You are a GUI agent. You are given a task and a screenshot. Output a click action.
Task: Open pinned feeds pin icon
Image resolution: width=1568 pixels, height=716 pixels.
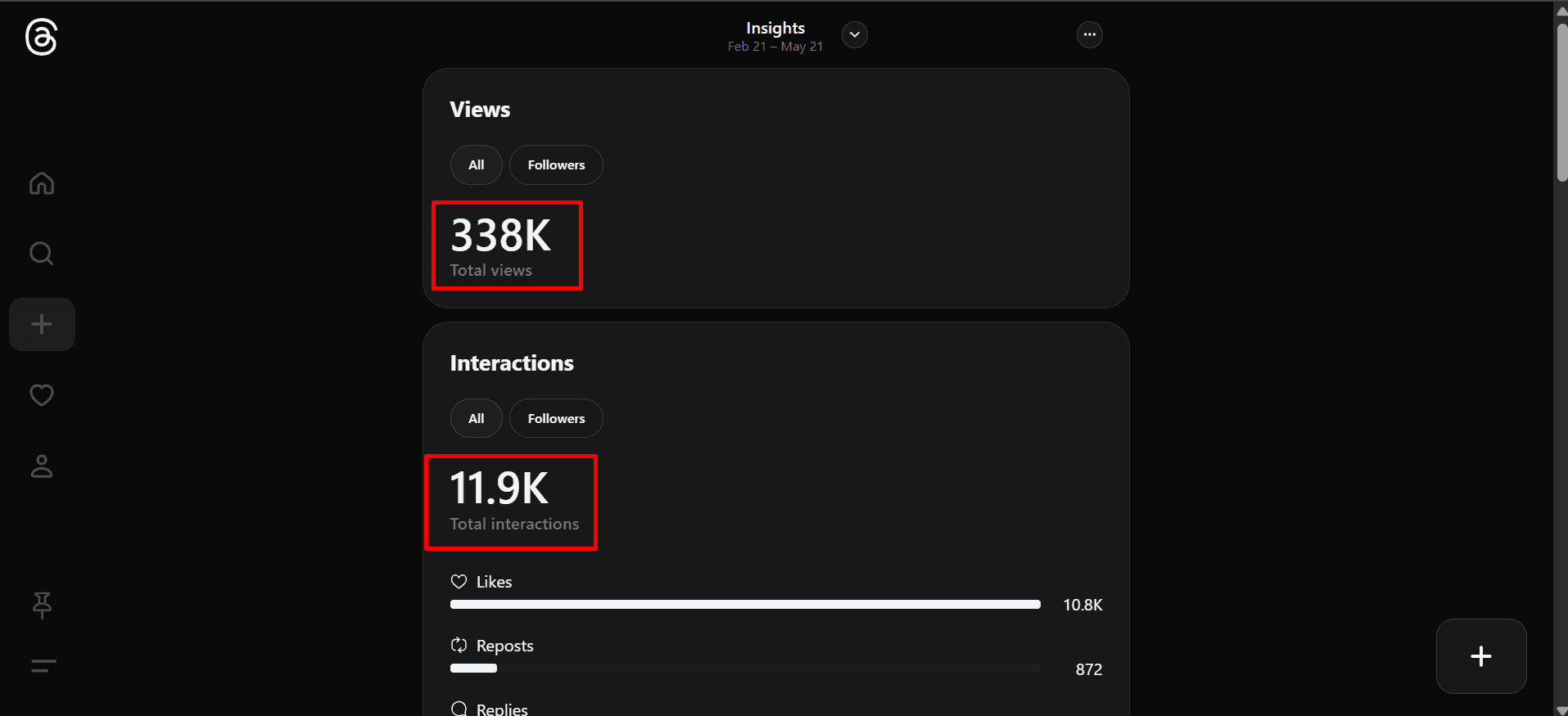click(x=42, y=606)
